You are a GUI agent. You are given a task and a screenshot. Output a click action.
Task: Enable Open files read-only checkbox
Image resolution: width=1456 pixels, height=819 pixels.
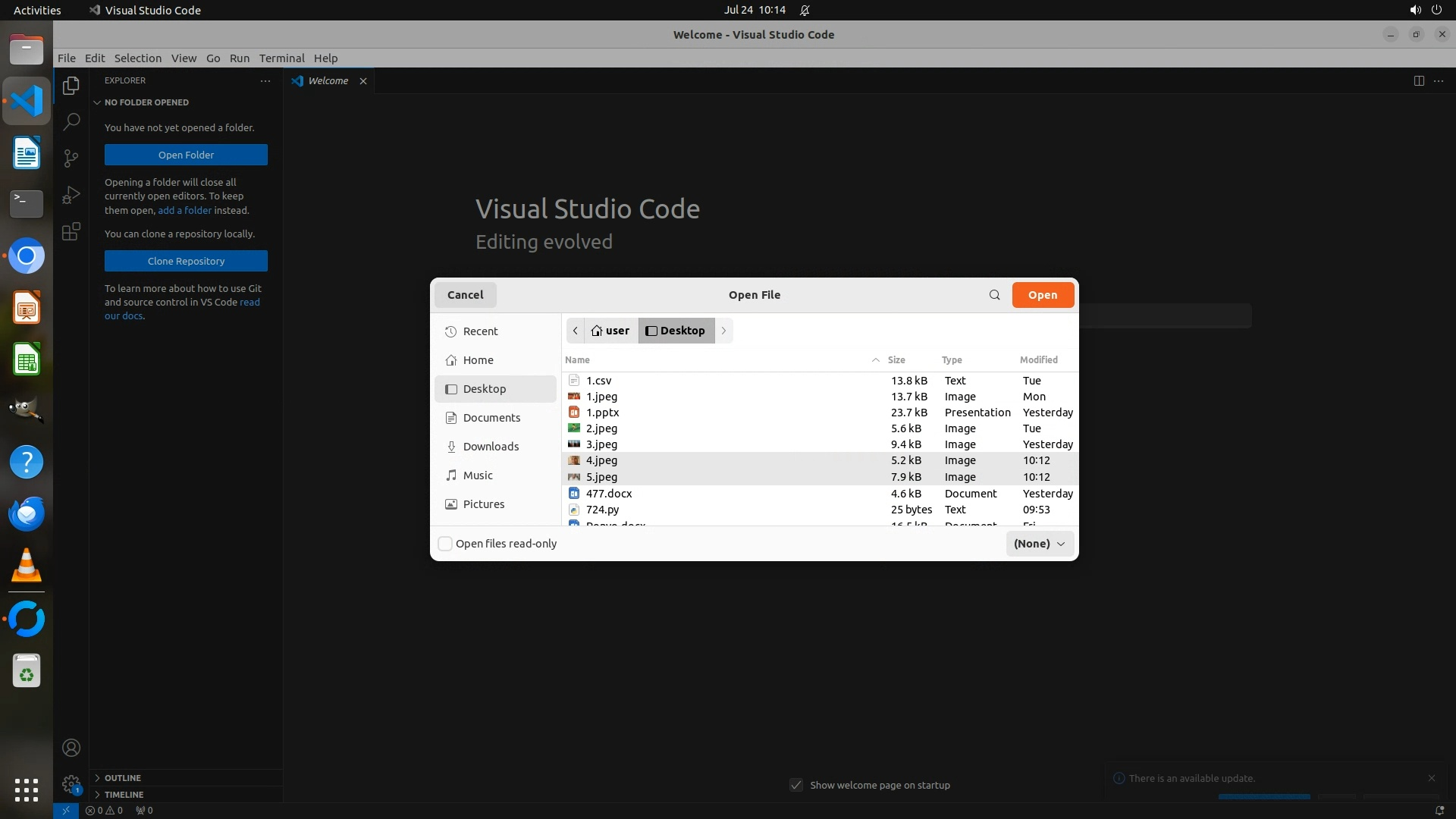point(446,544)
